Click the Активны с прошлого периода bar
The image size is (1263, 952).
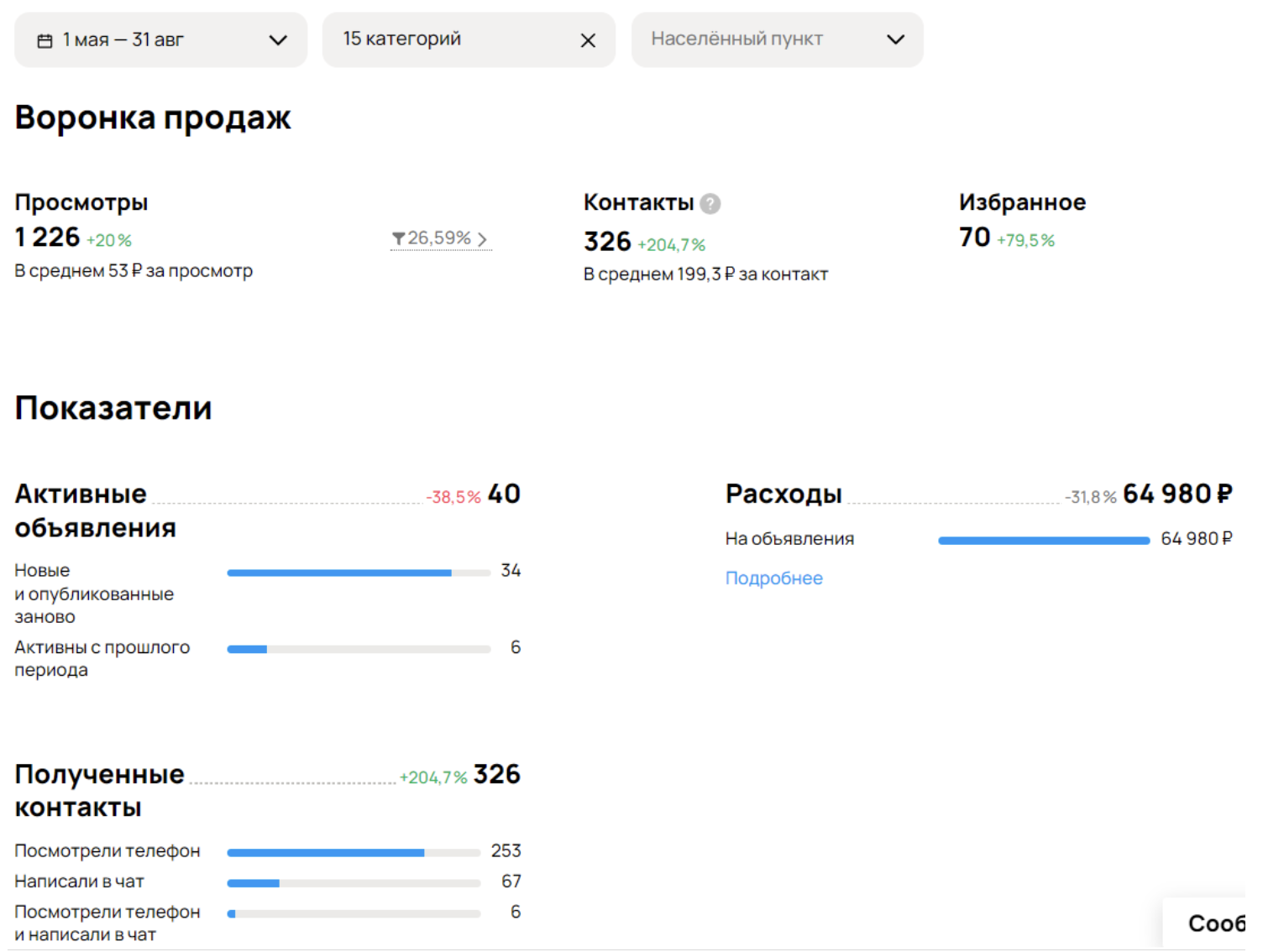click(359, 649)
